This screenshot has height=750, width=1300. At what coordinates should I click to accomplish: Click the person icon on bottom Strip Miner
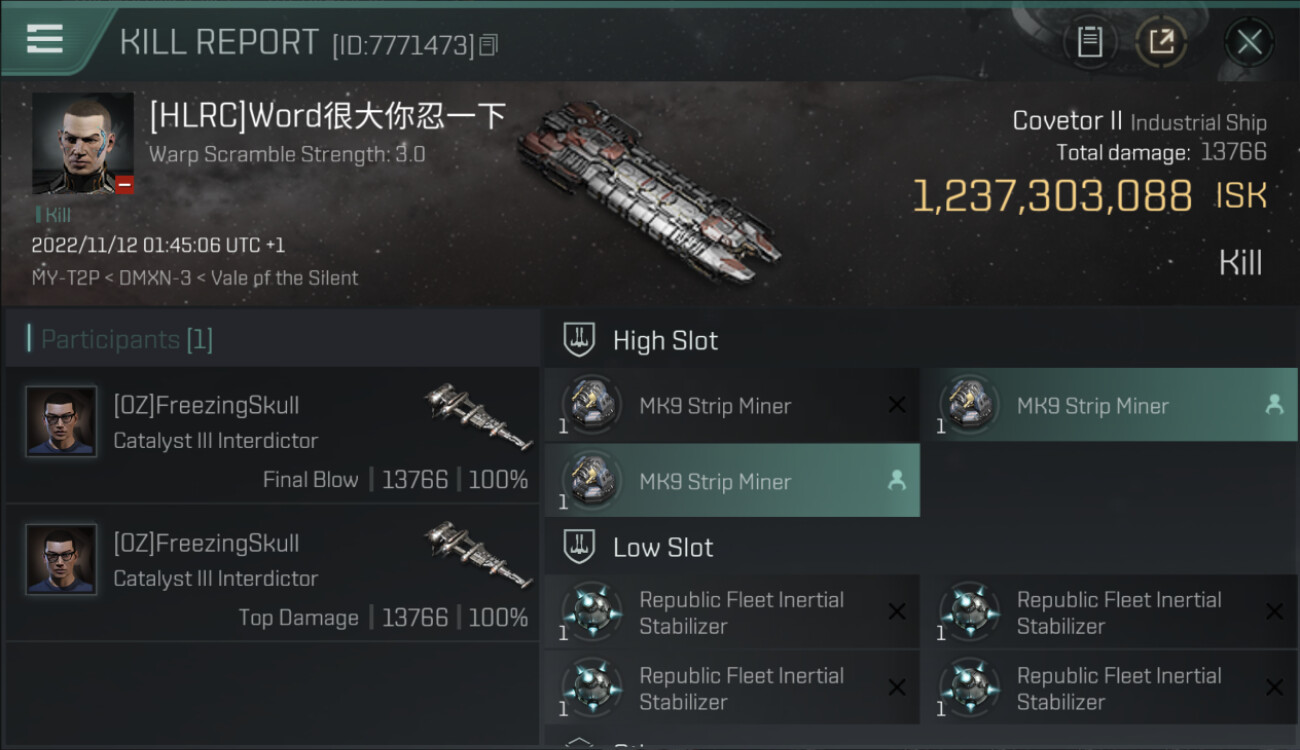pyautogui.click(x=897, y=481)
